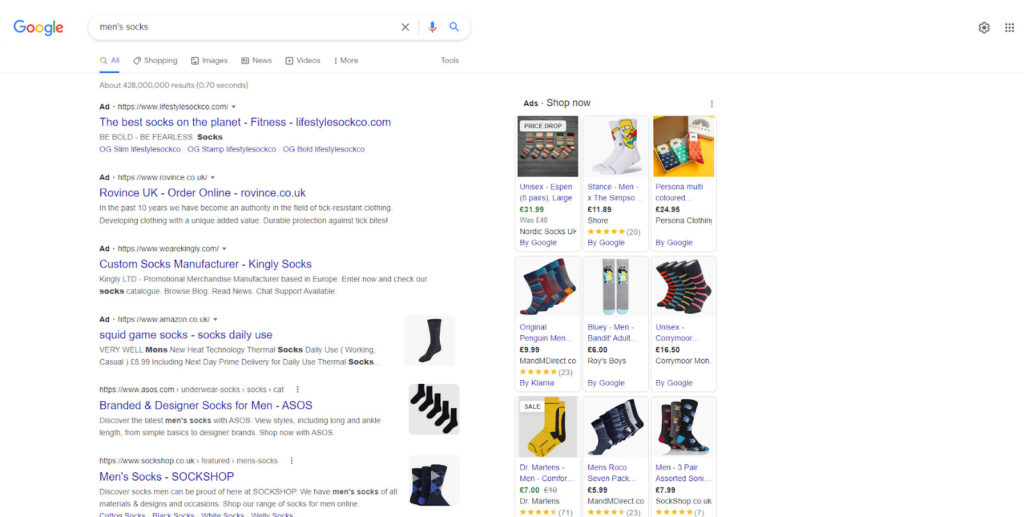
Task: Click the £11.89 Stance socks price
Action: click(600, 210)
